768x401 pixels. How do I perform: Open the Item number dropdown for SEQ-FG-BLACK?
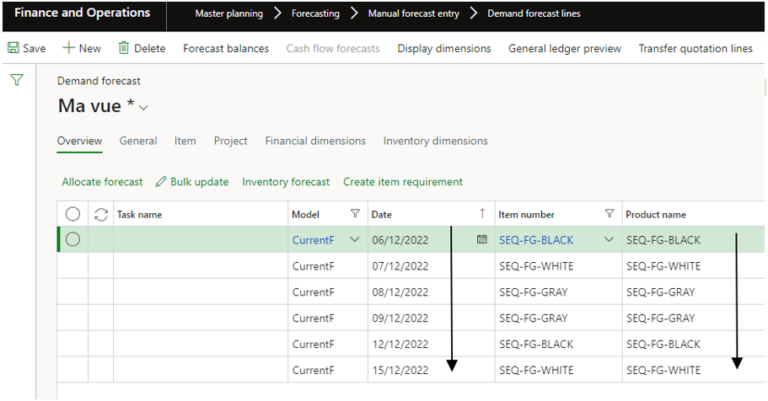coord(608,240)
